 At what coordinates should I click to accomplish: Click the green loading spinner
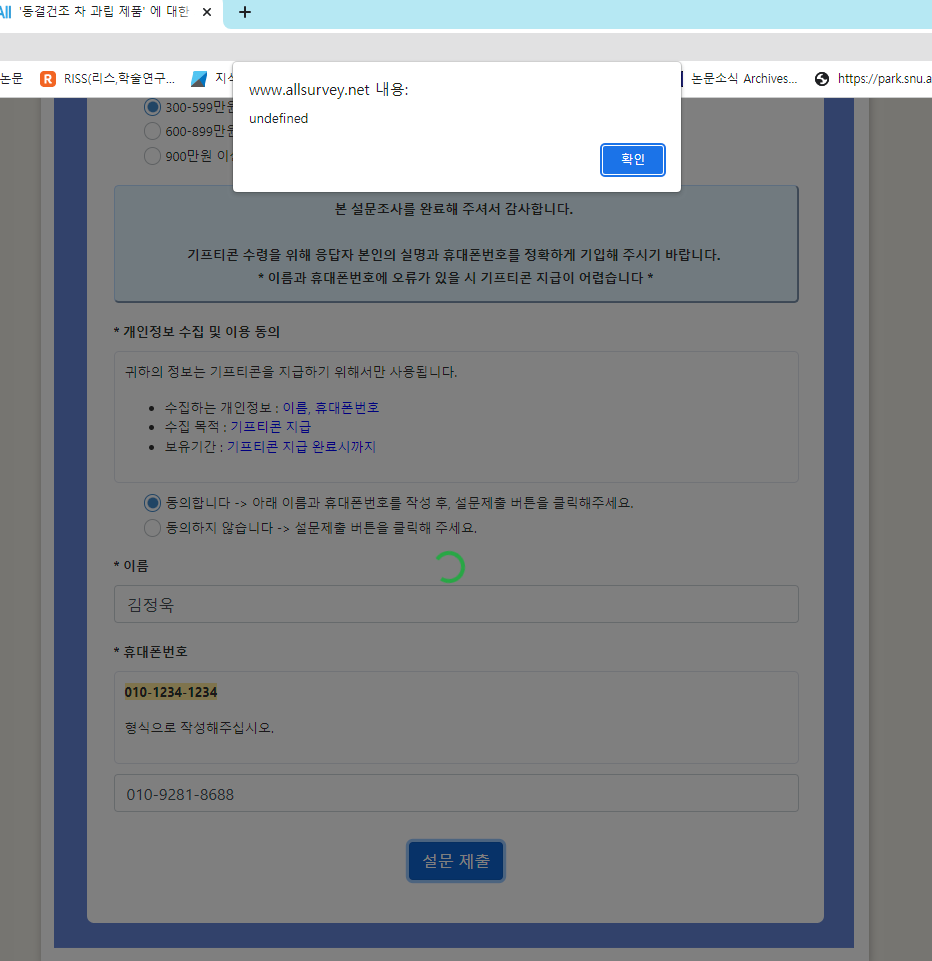click(x=449, y=567)
